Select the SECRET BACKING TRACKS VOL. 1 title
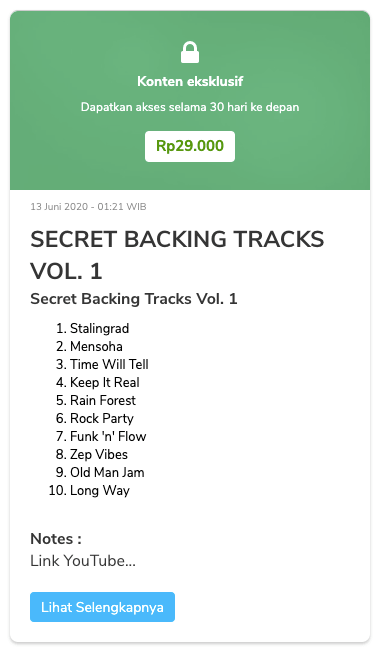The width and height of the screenshot is (379, 654). (177, 255)
